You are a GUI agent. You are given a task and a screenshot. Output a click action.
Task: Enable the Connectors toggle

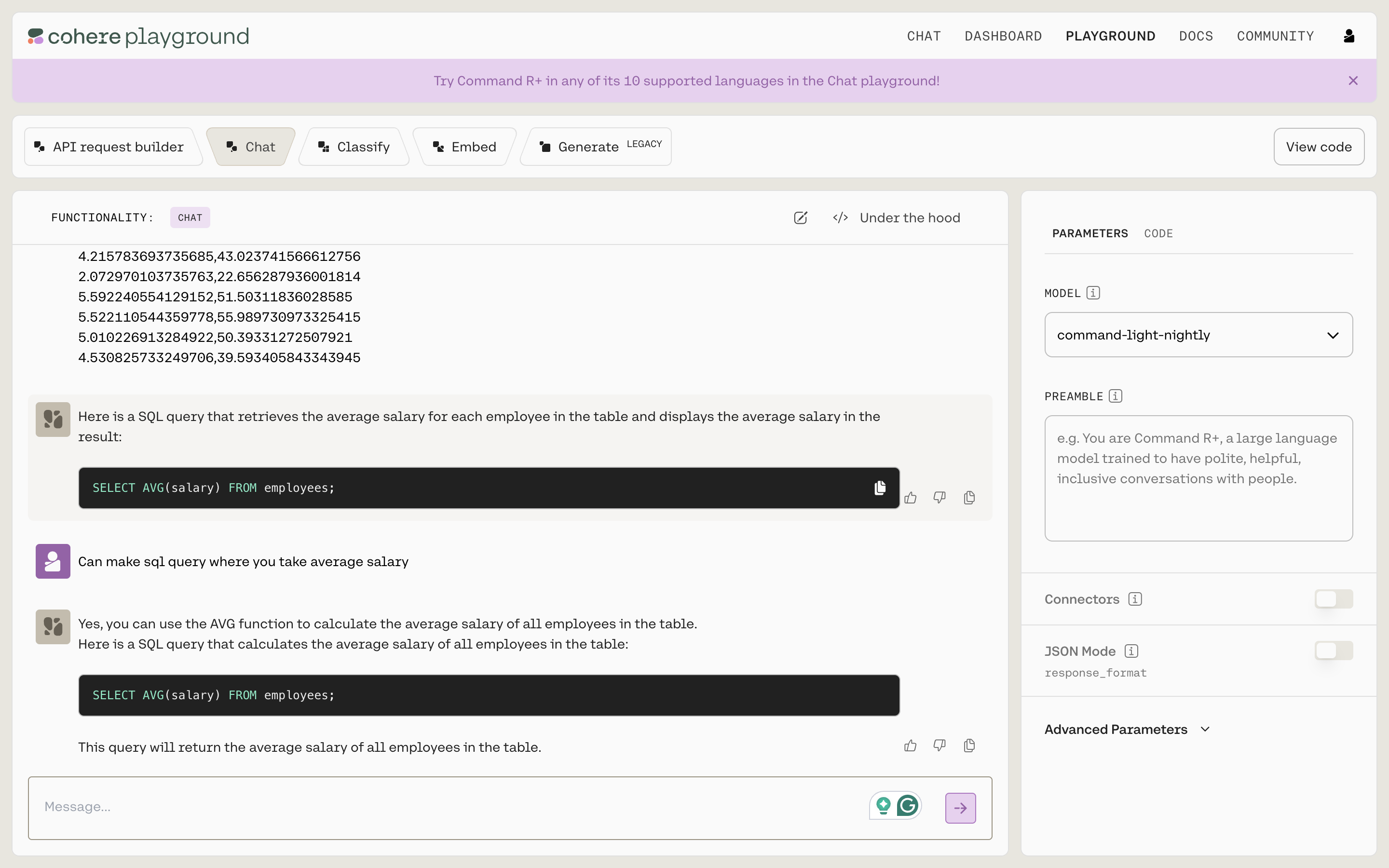click(1334, 599)
